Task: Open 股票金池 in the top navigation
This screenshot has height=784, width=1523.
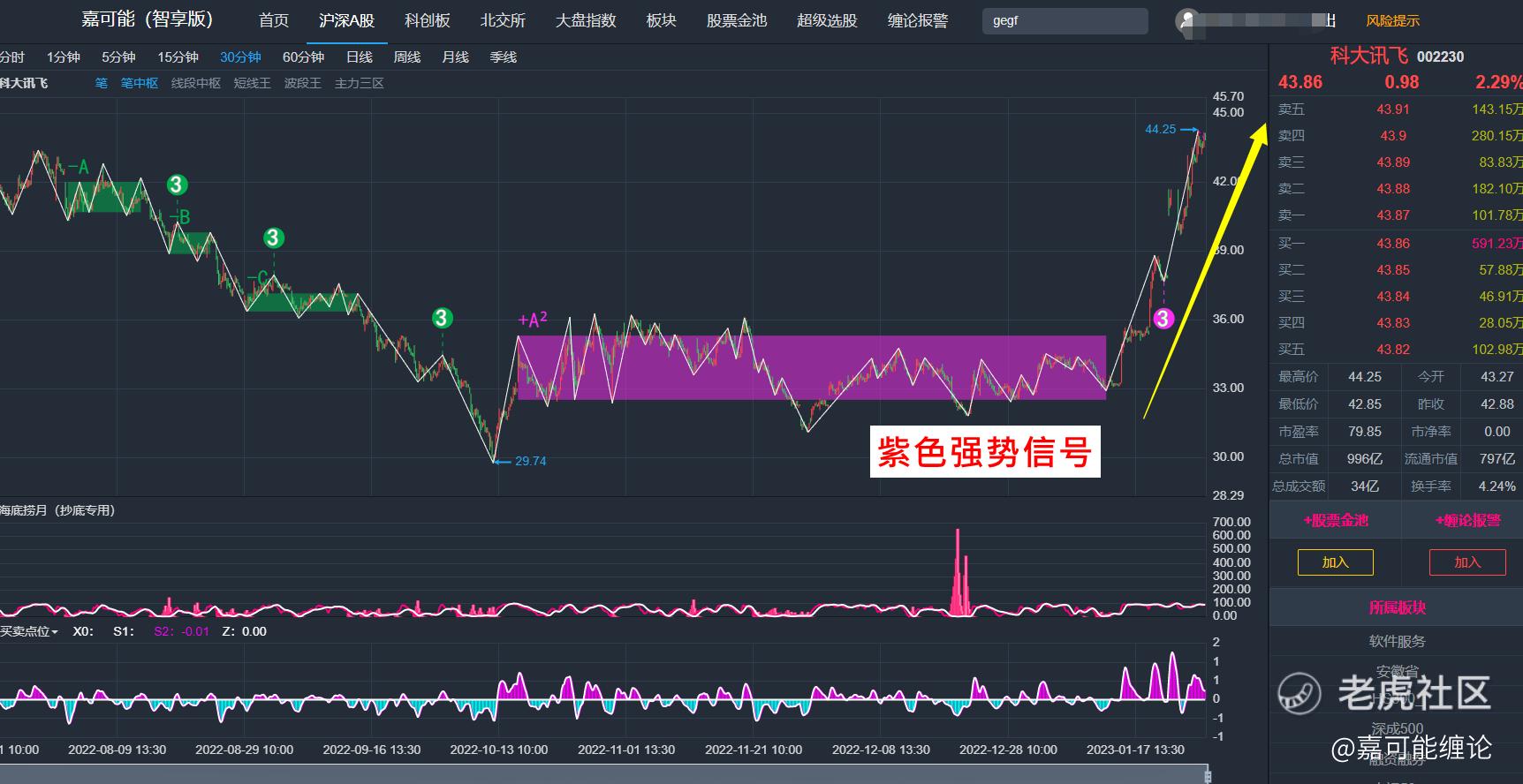Action: pos(737,20)
